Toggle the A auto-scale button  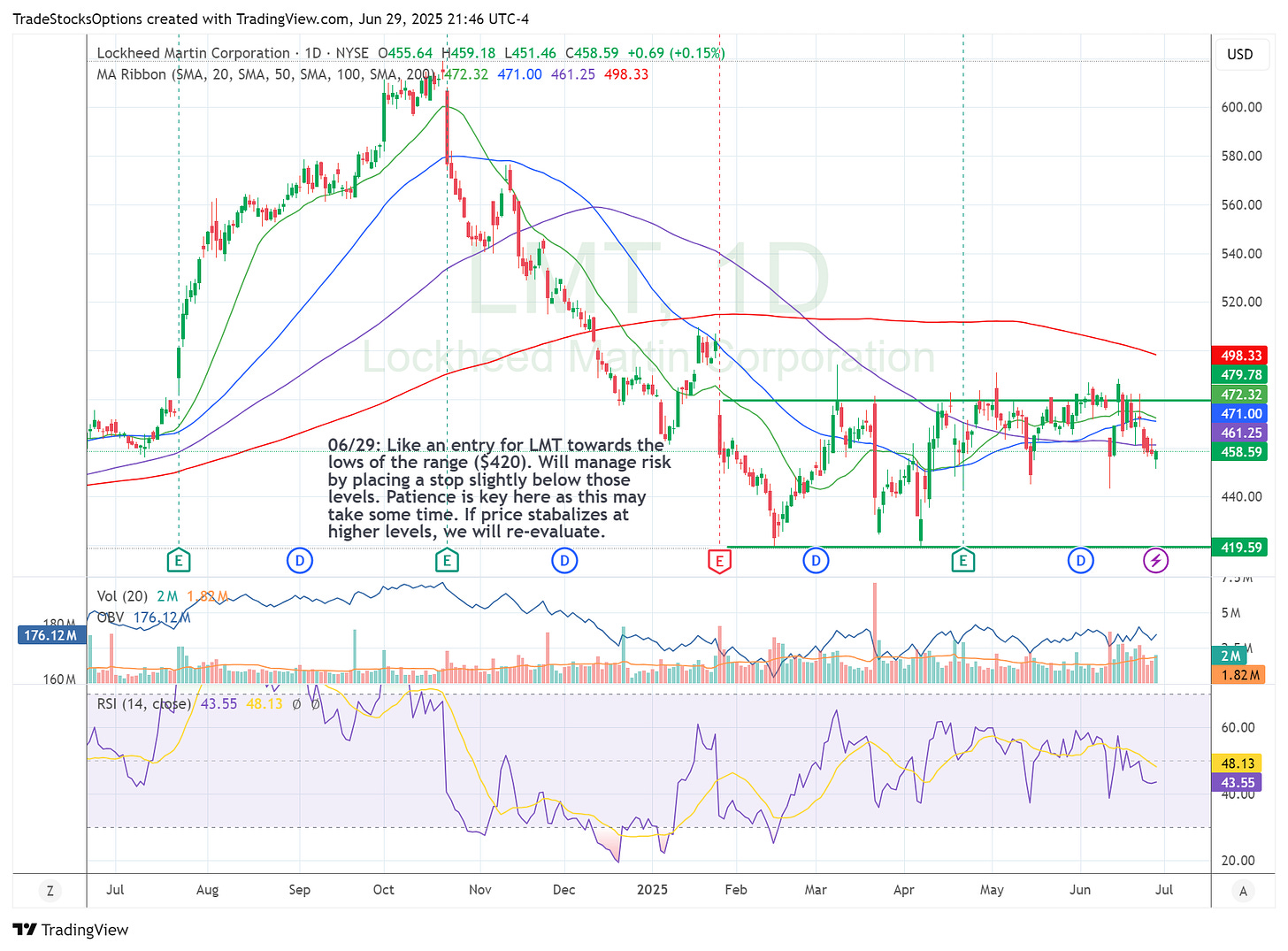click(1243, 891)
